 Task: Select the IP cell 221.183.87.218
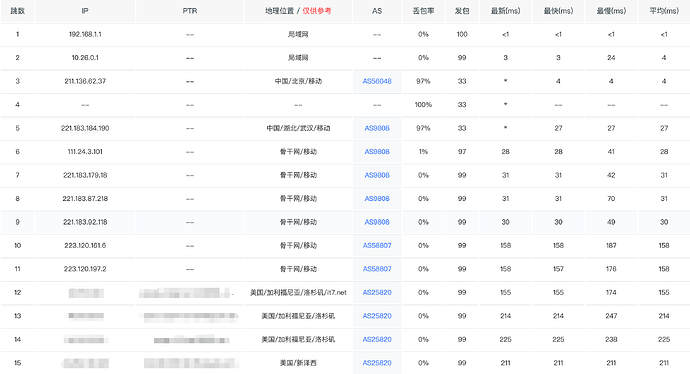click(85, 198)
